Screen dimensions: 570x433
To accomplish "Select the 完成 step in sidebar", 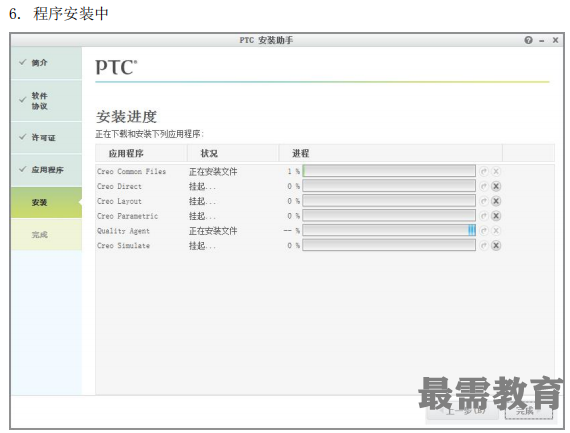I will [x=46, y=234].
